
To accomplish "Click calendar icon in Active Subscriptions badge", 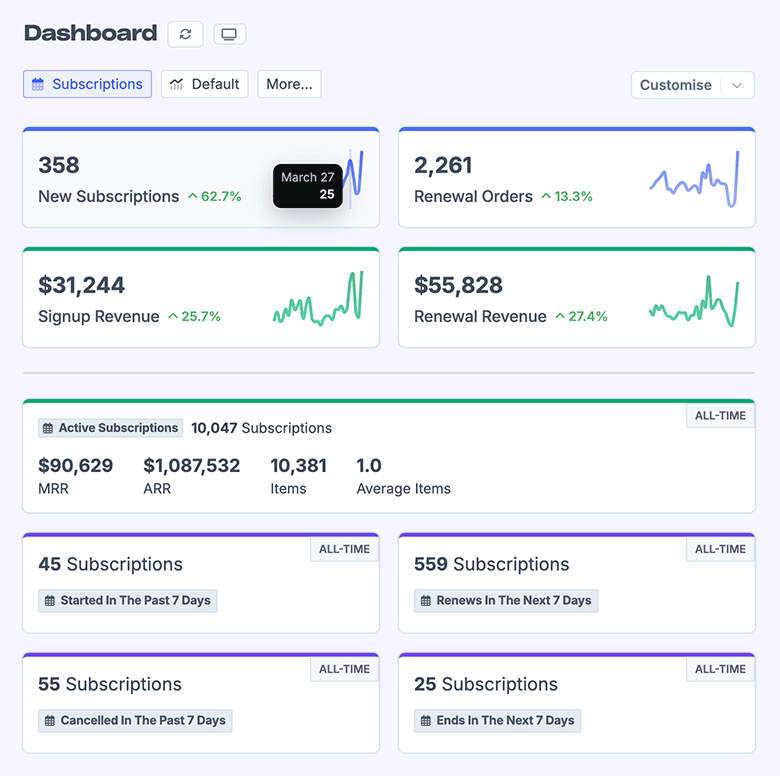I will (48, 428).
